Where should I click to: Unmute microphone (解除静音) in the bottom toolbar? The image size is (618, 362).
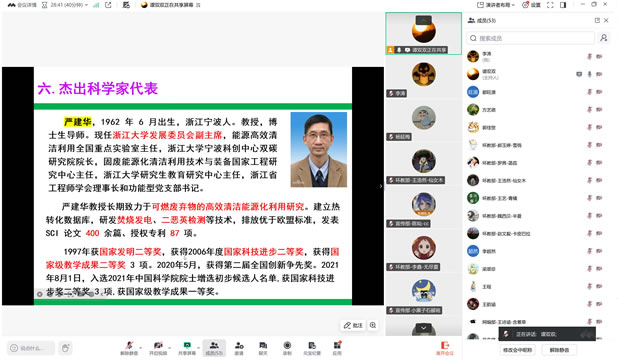(x=129, y=348)
